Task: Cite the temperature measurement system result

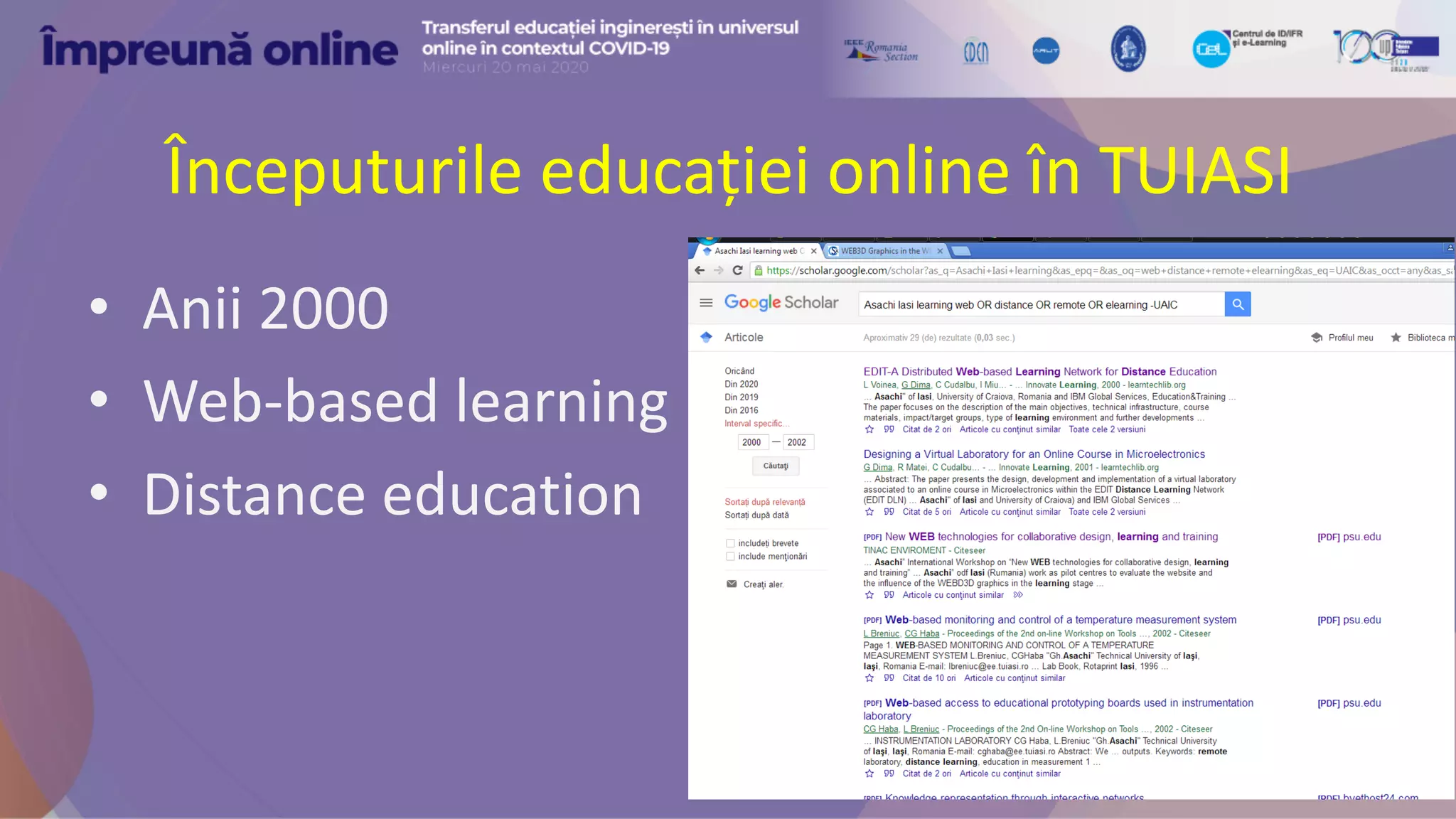Action: click(889, 678)
